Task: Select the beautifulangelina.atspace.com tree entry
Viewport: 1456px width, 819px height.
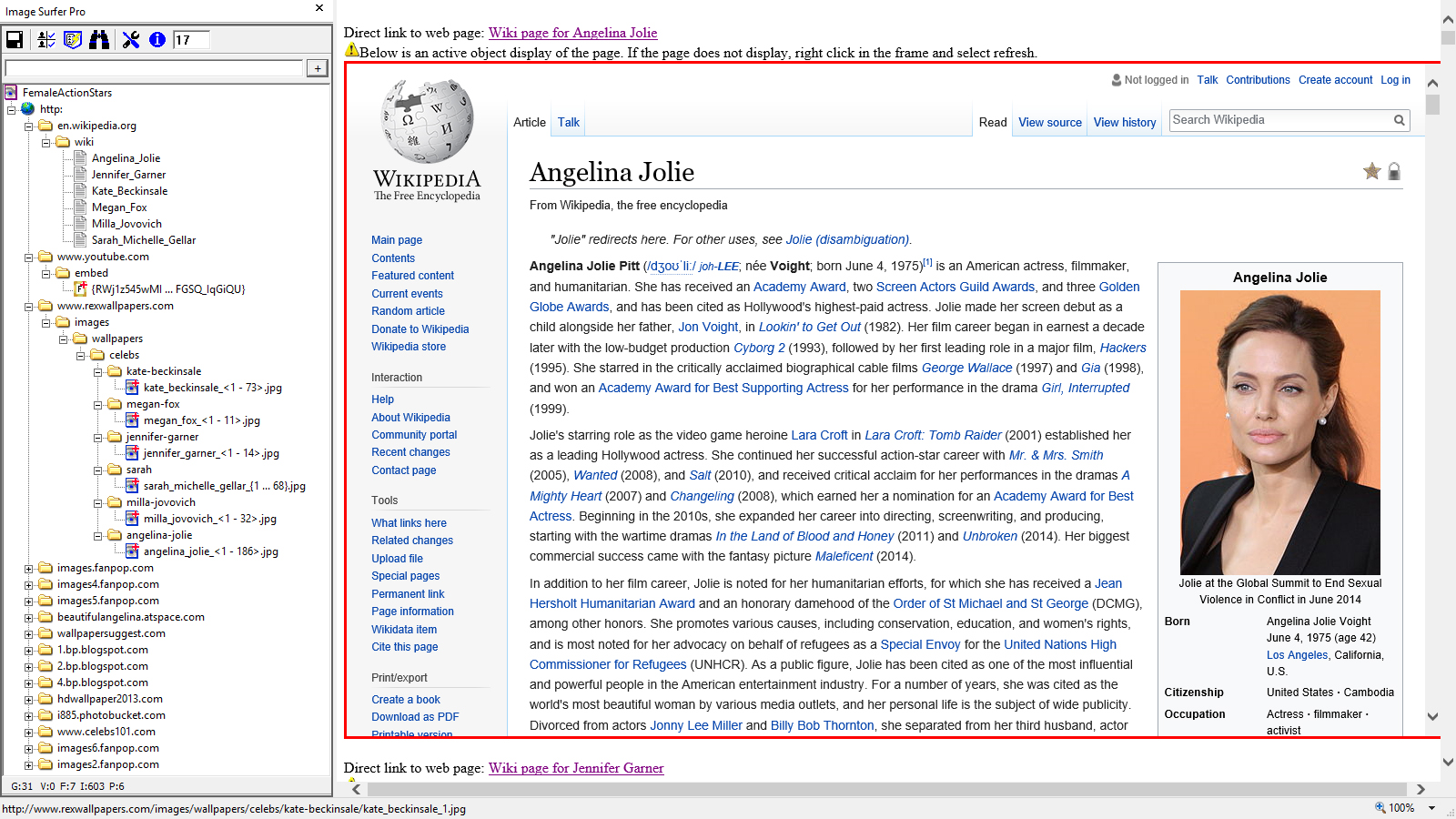Action: (131, 617)
